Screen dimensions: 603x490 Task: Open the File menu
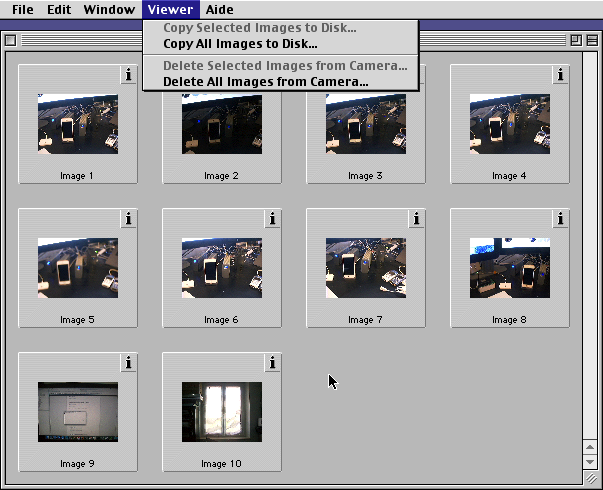tap(23, 9)
